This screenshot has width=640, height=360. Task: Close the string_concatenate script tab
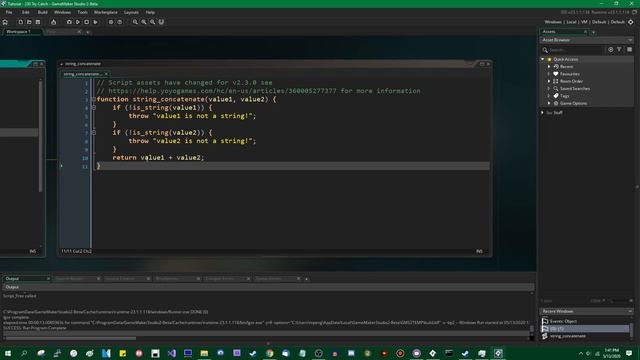[106, 74]
